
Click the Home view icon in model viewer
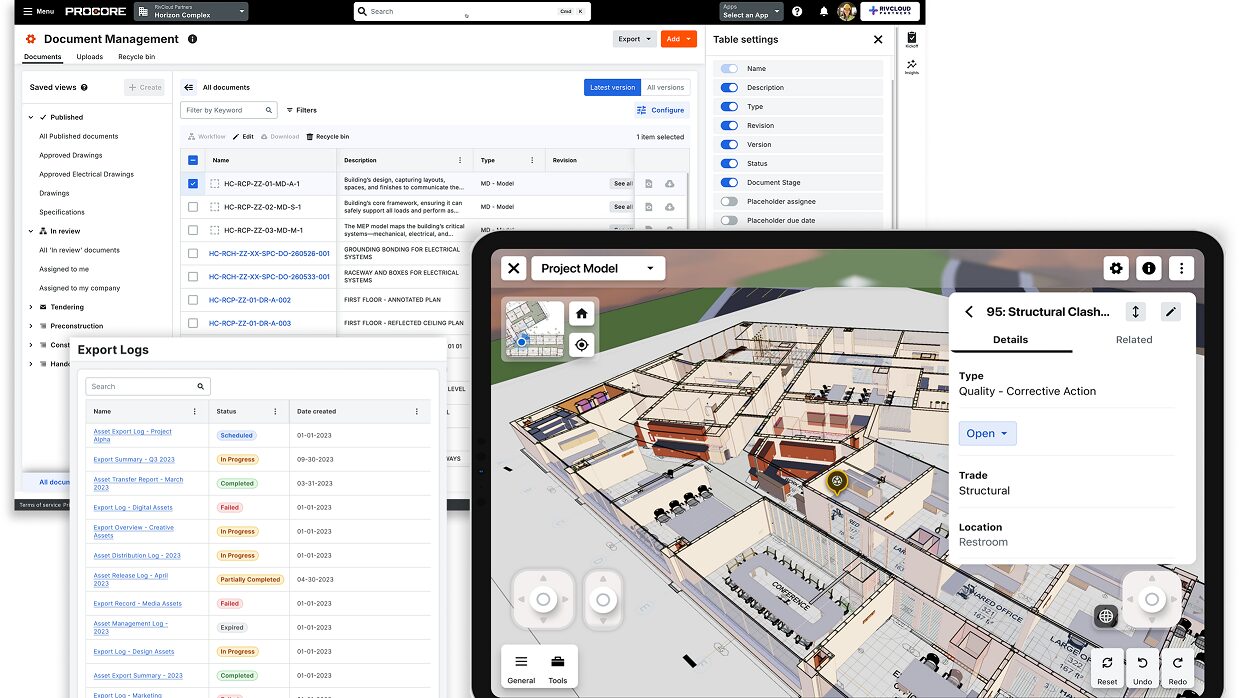click(x=581, y=314)
